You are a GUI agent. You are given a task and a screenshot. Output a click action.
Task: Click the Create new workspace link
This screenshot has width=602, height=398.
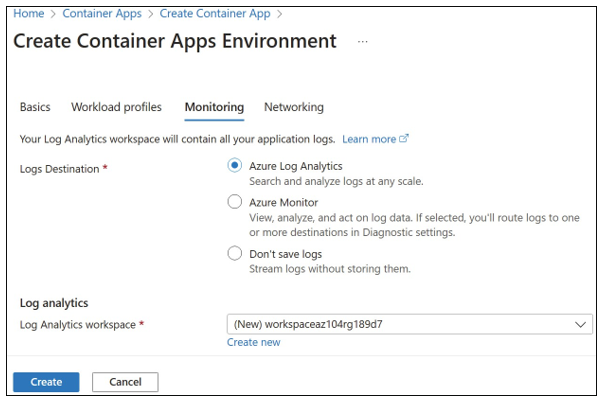(253, 342)
